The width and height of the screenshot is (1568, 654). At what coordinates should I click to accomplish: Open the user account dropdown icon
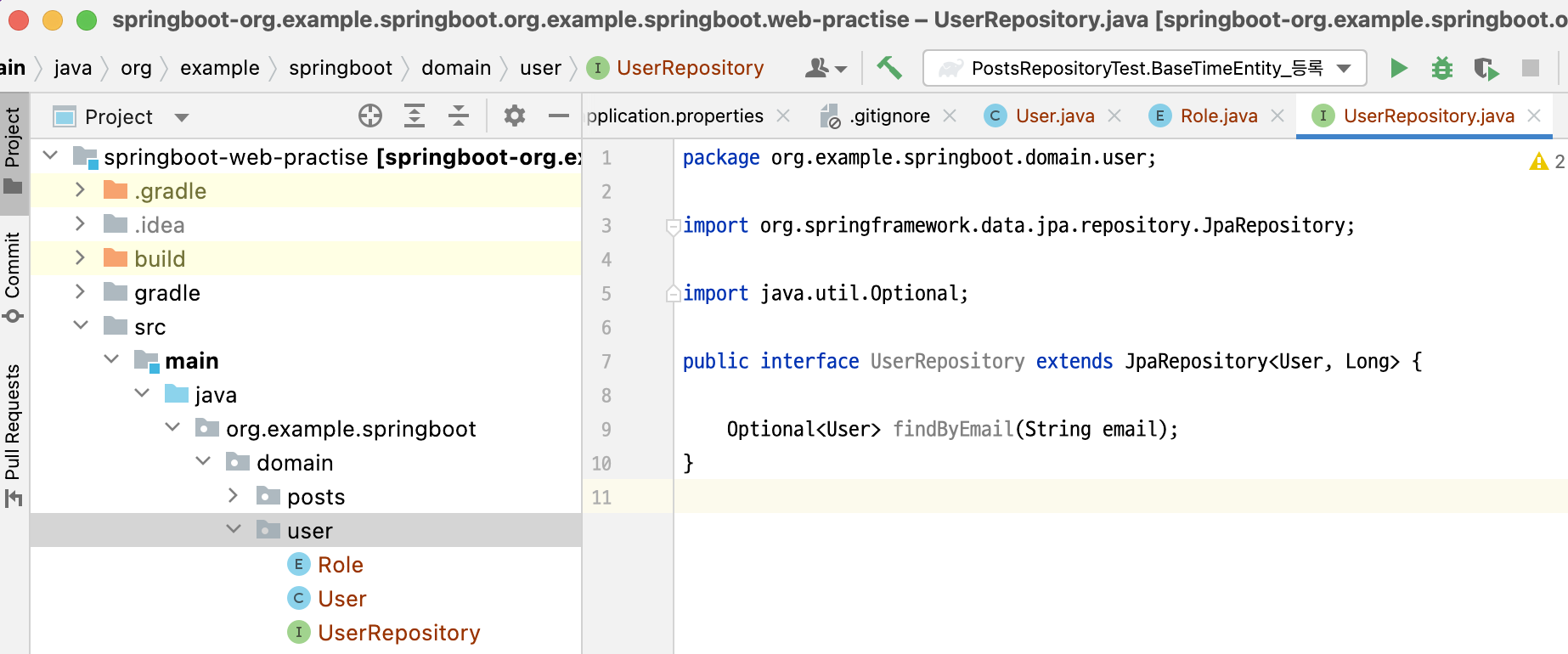tap(826, 68)
